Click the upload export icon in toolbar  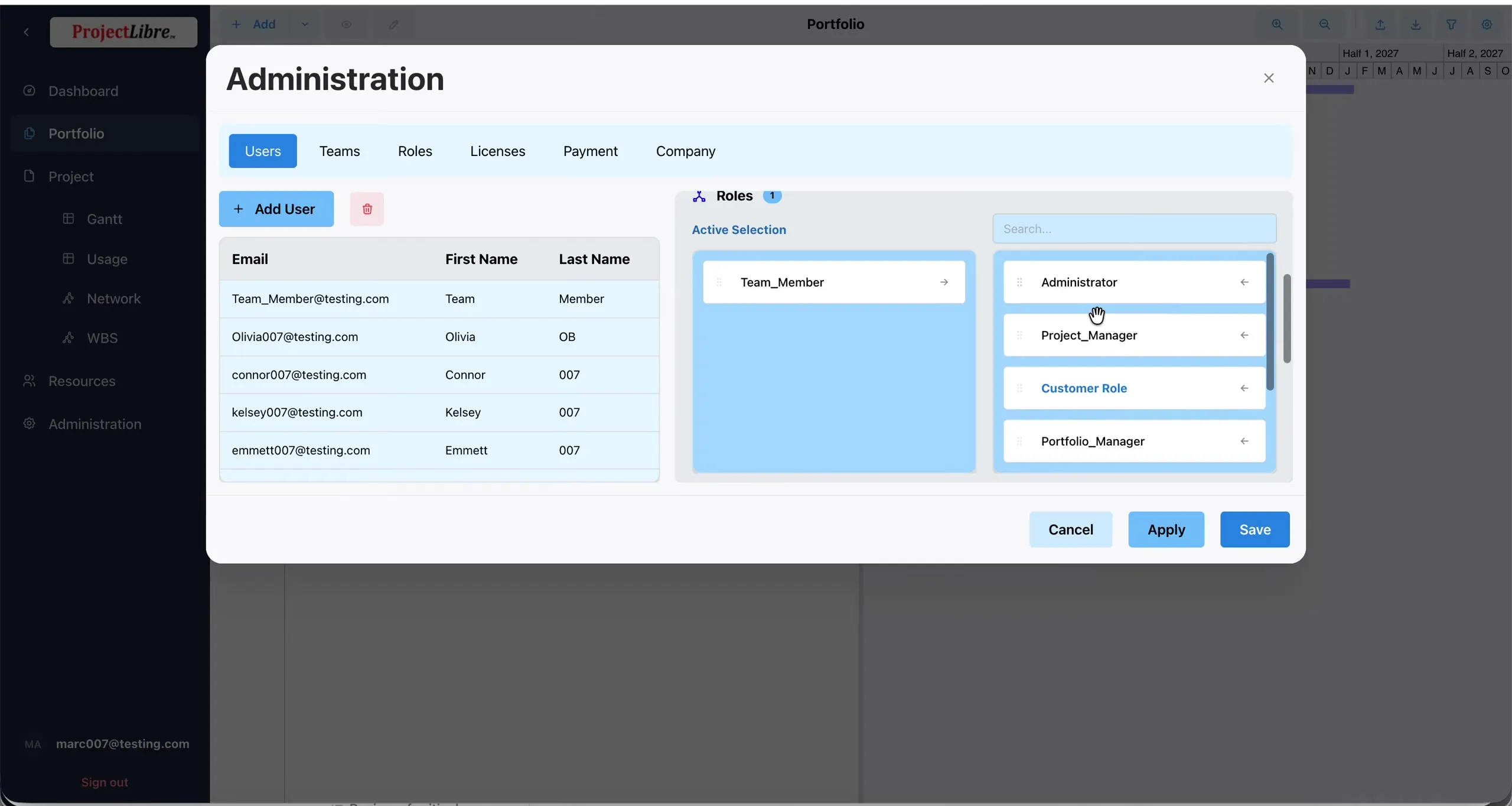[1380, 24]
